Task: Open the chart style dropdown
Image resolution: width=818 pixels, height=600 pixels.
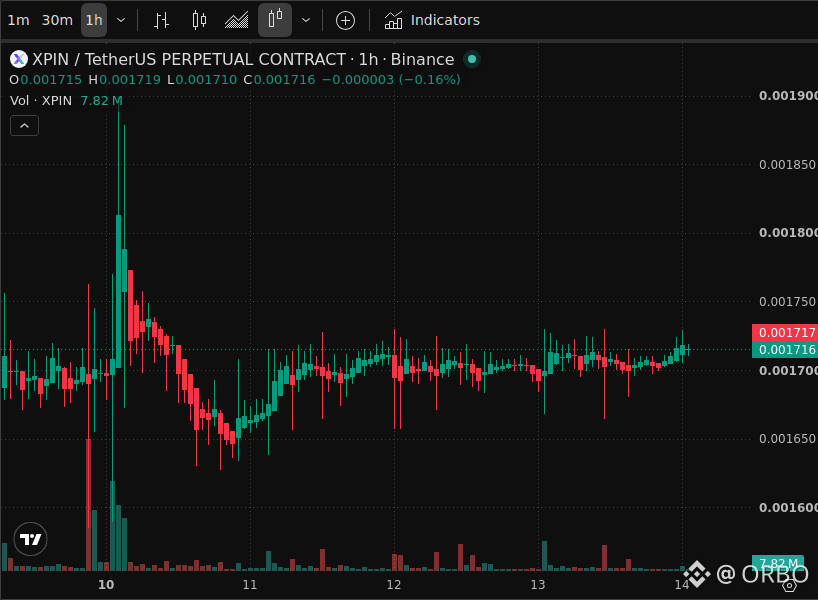Action: tap(306, 20)
